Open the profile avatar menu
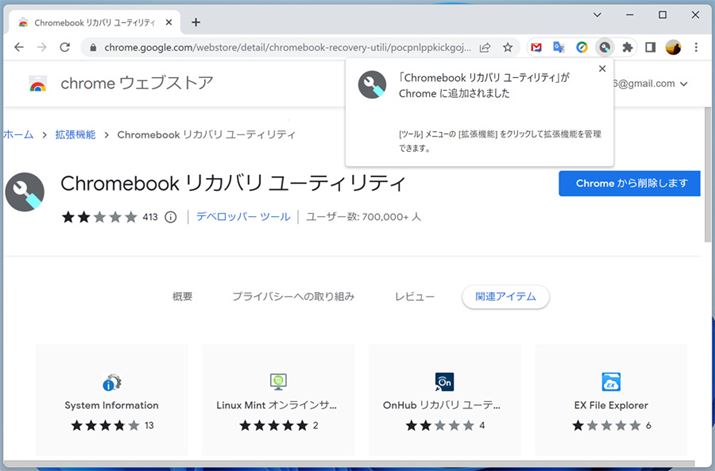This screenshot has height=471, width=715. pos(673,47)
